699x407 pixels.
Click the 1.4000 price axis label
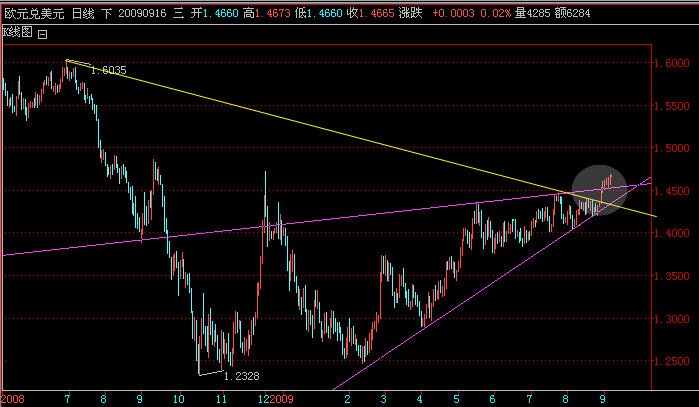tap(671, 233)
